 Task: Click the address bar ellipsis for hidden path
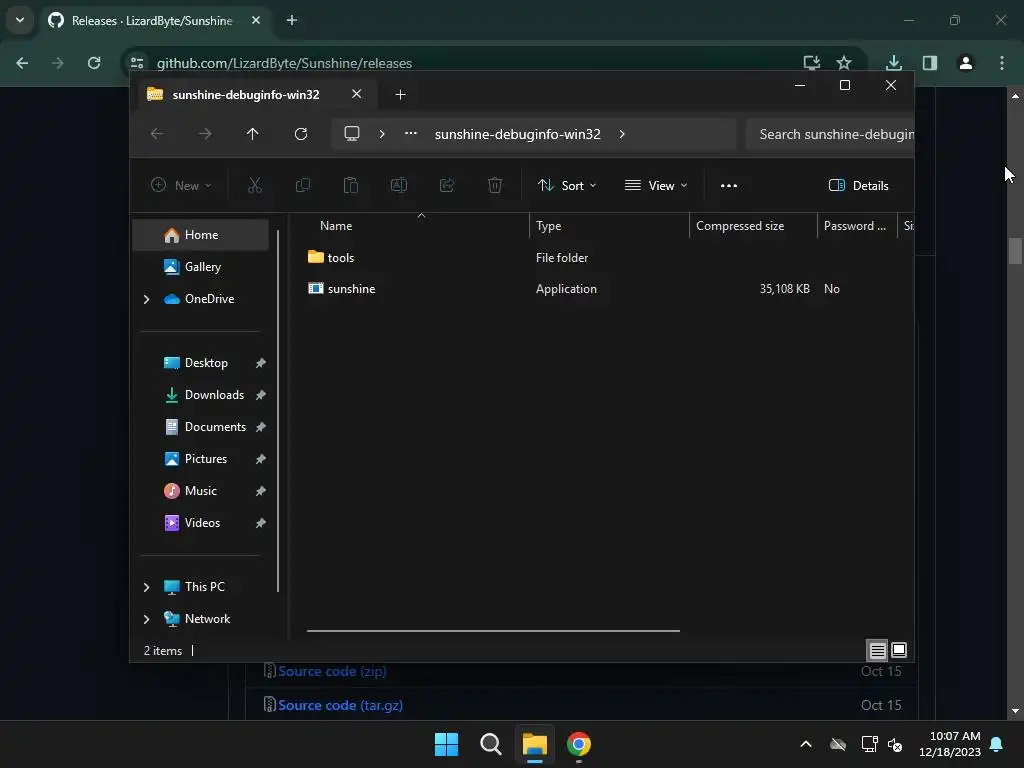coord(411,133)
